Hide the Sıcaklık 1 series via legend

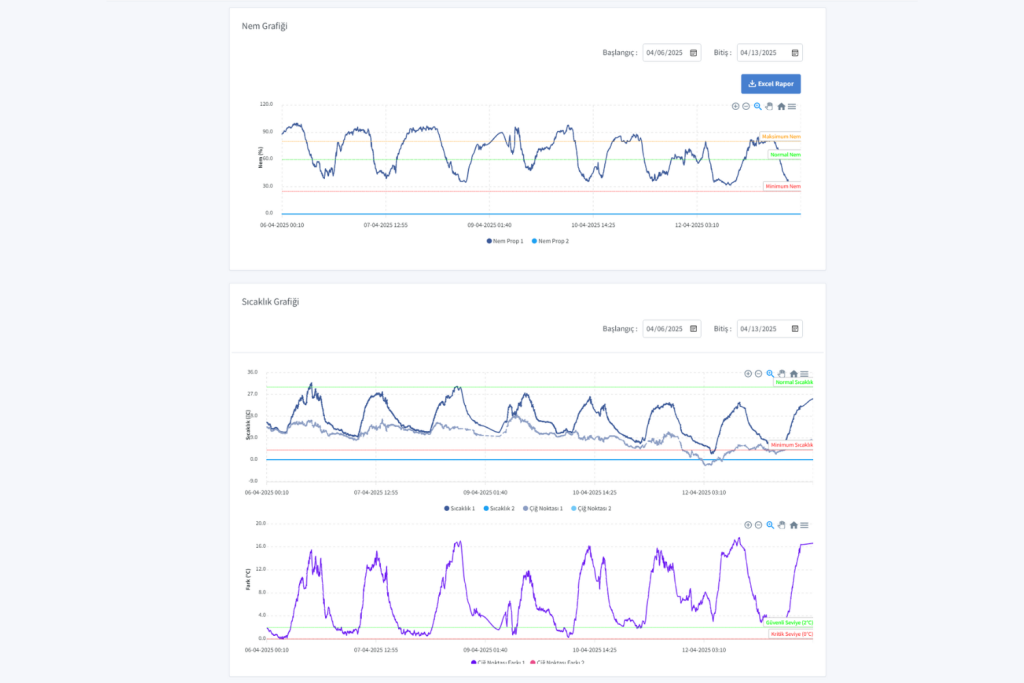462,508
